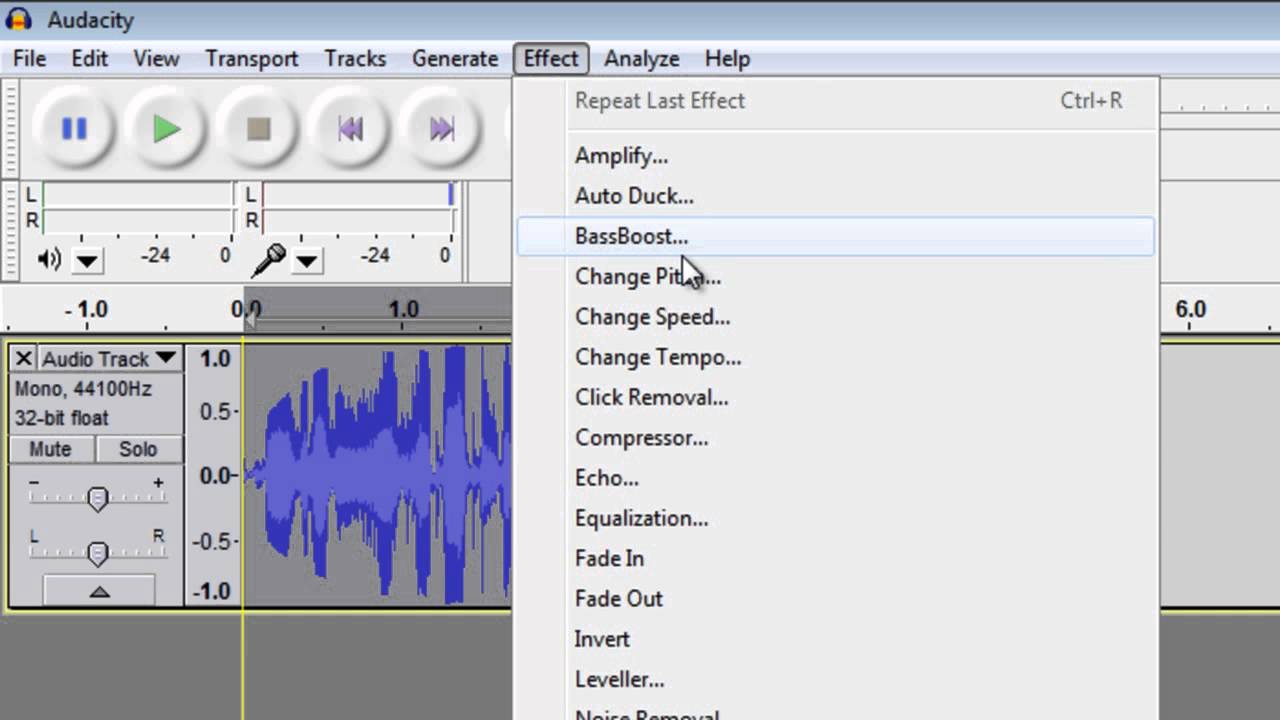Click the Audacity title bar icon
The image size is (1280, 720).
pos(18,19)
